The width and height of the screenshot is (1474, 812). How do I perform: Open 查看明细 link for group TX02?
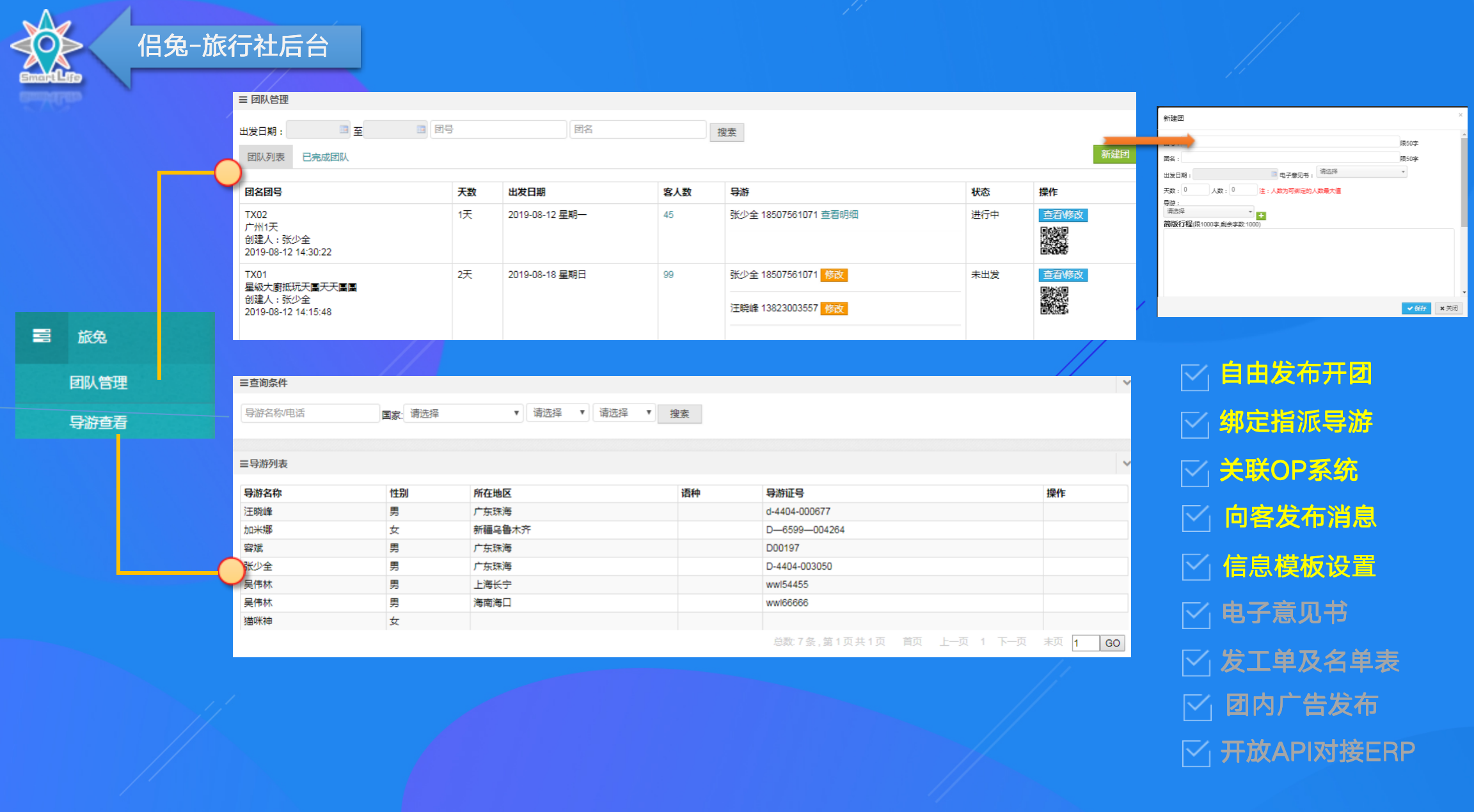click(x=839, y=215)
